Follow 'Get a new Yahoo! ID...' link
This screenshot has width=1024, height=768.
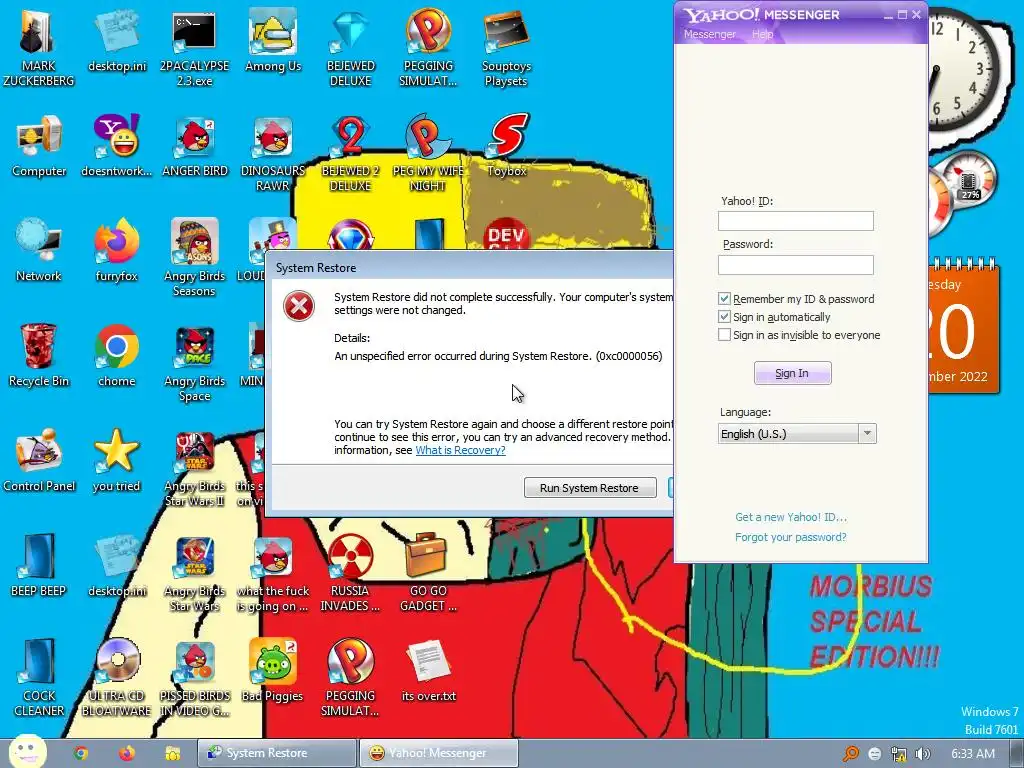(x=791, y=517)
